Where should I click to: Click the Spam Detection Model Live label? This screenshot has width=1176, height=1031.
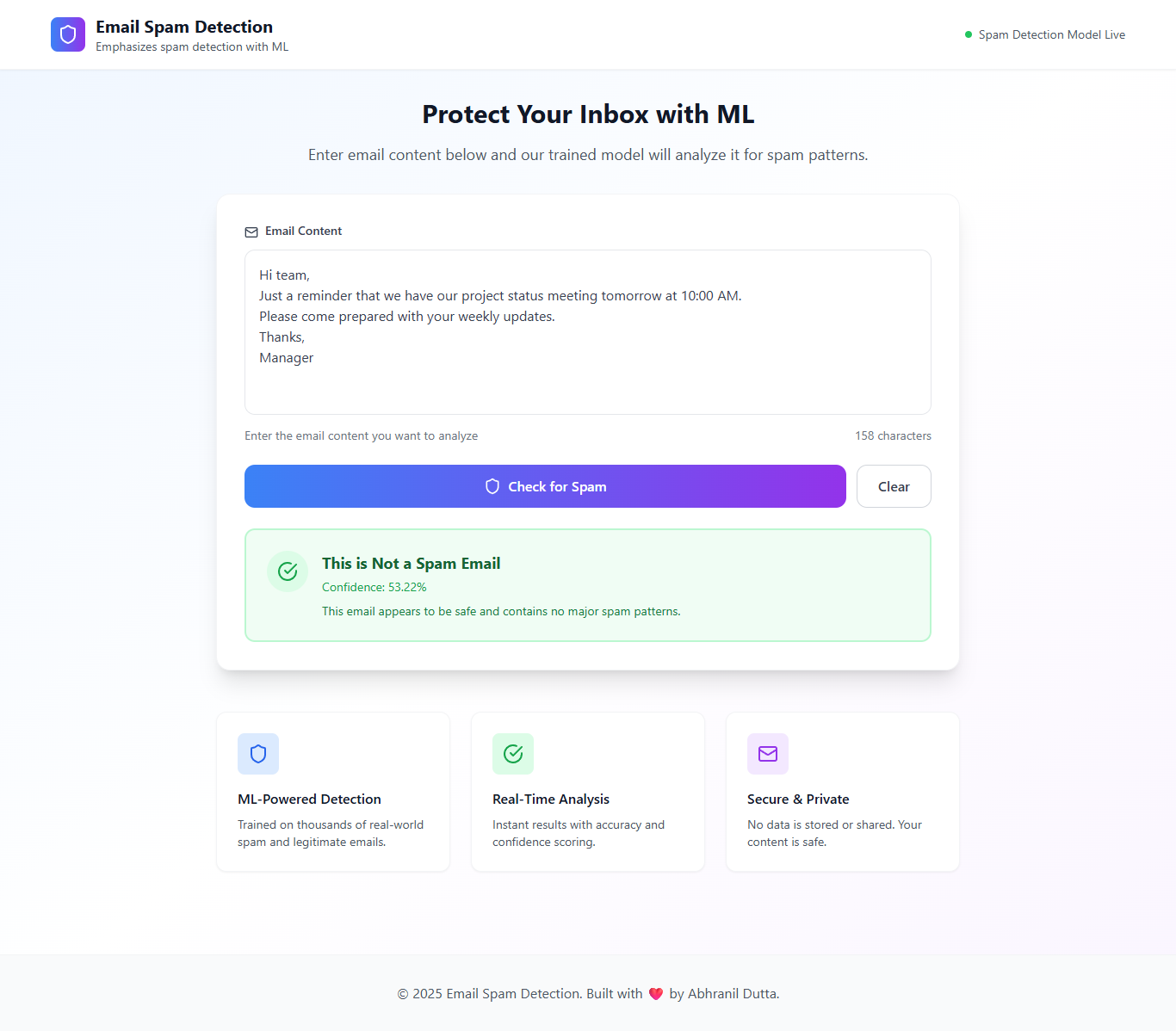pyautogui.click(x=1051, y=34)
